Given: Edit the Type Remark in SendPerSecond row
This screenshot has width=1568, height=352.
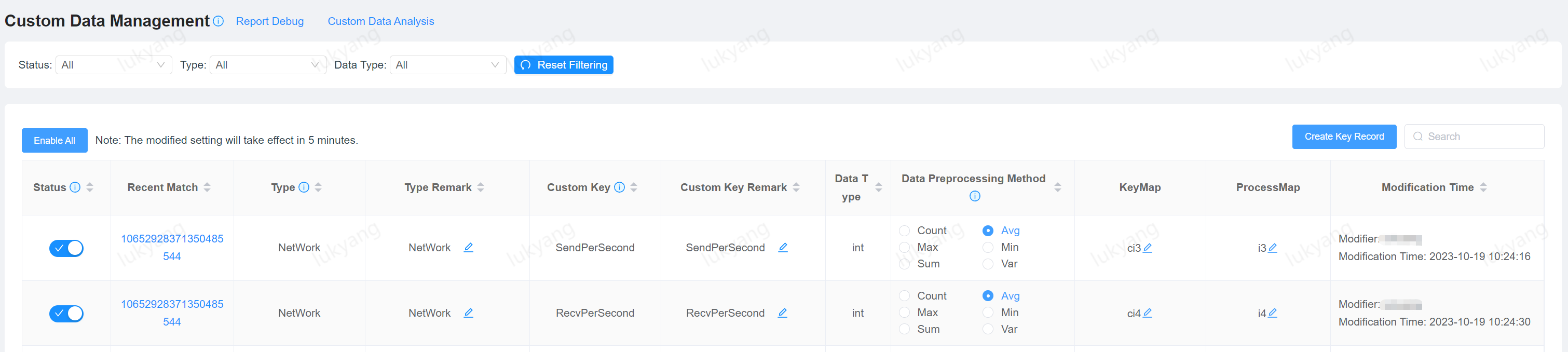Looking at the screenshot, I should coord(468,247).
